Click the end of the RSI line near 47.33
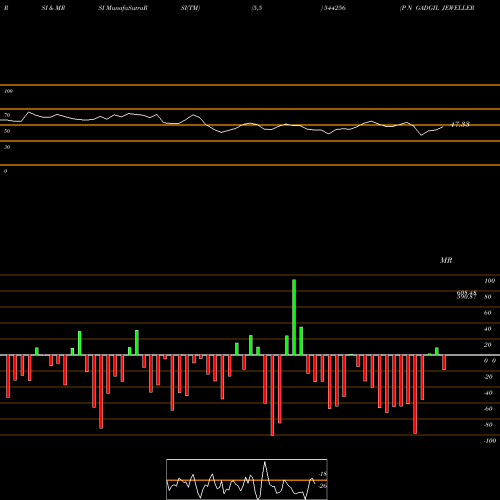The image size is (500, 500). tap(443, 127)
